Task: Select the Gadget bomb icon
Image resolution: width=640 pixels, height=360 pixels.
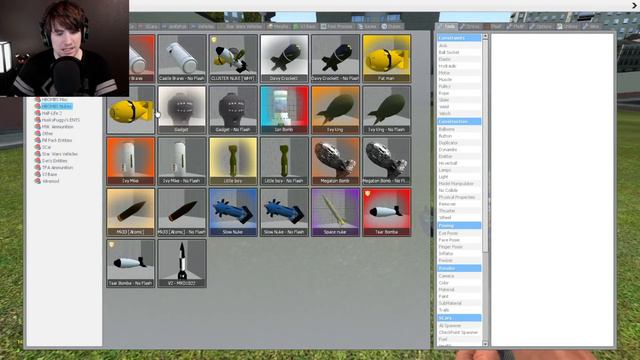Action: (x=182, y=109)
